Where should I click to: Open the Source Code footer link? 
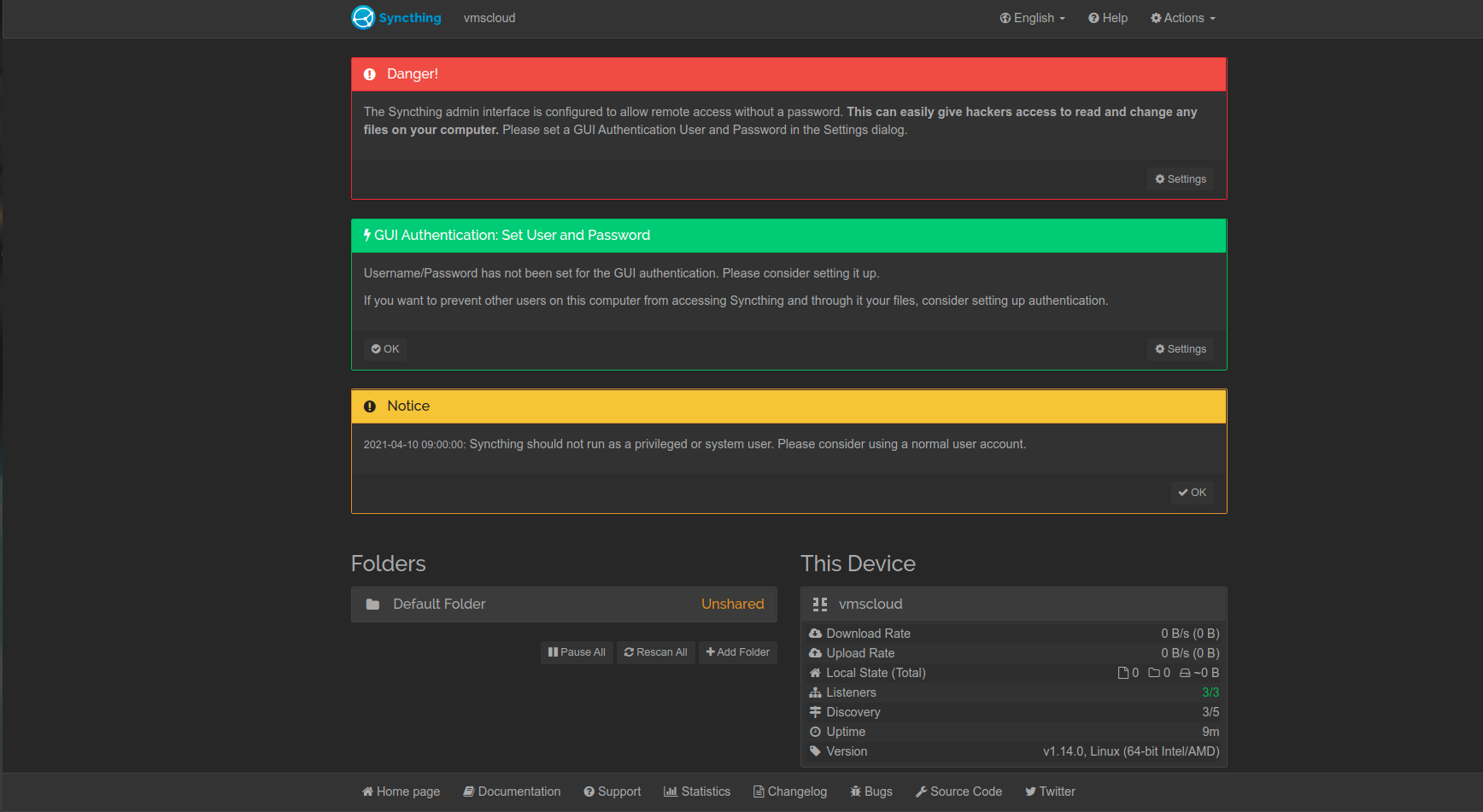click(958, 792)
